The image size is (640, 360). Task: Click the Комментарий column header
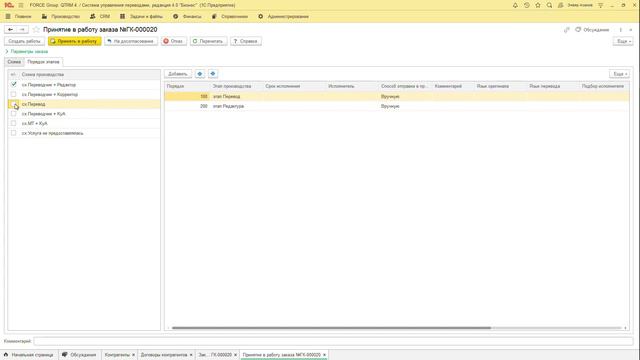pyautogui.click(x=453, y=87)
